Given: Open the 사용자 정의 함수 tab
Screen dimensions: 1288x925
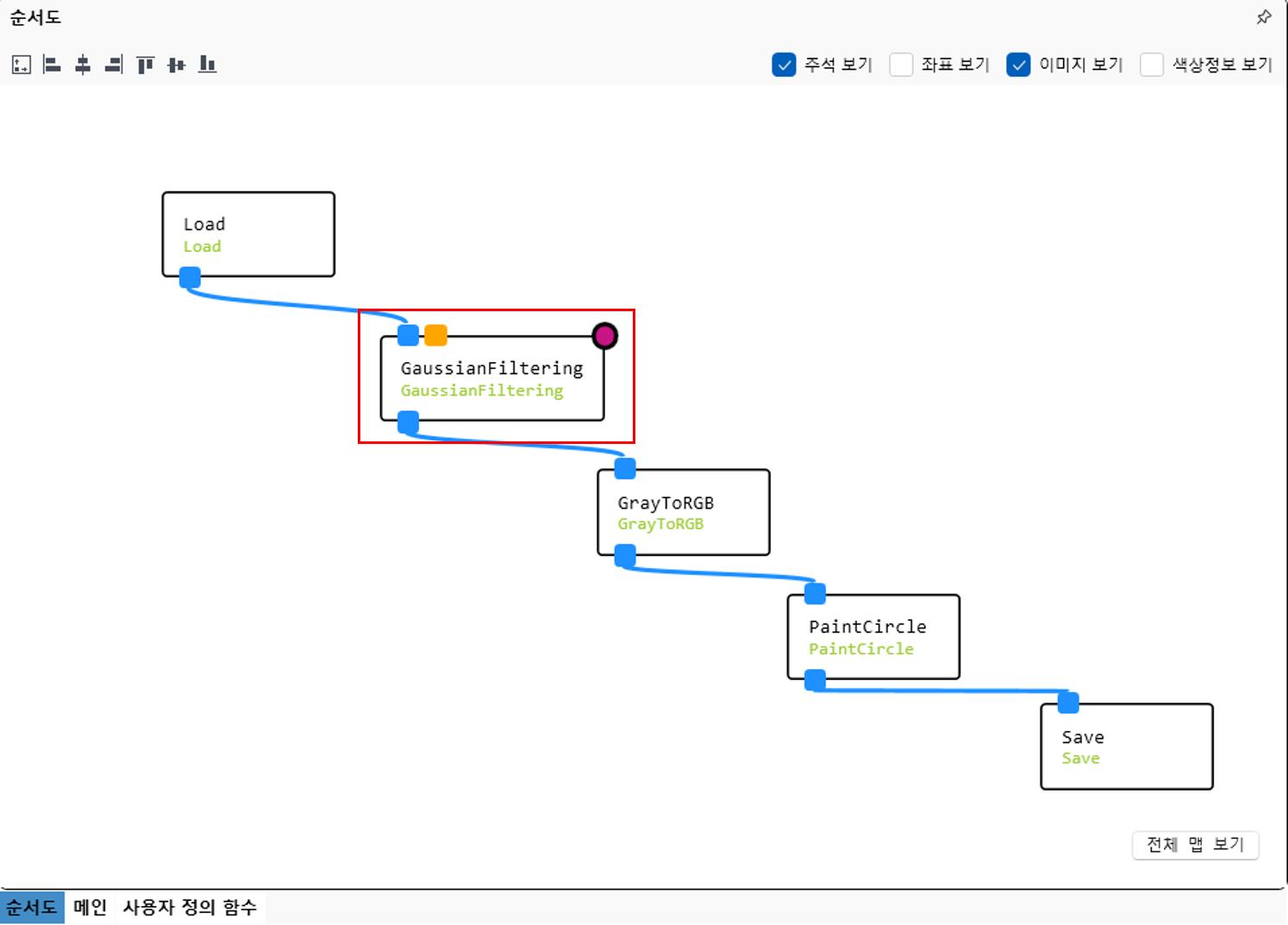Looking at the screenshot, I should [x=190, y=908].
